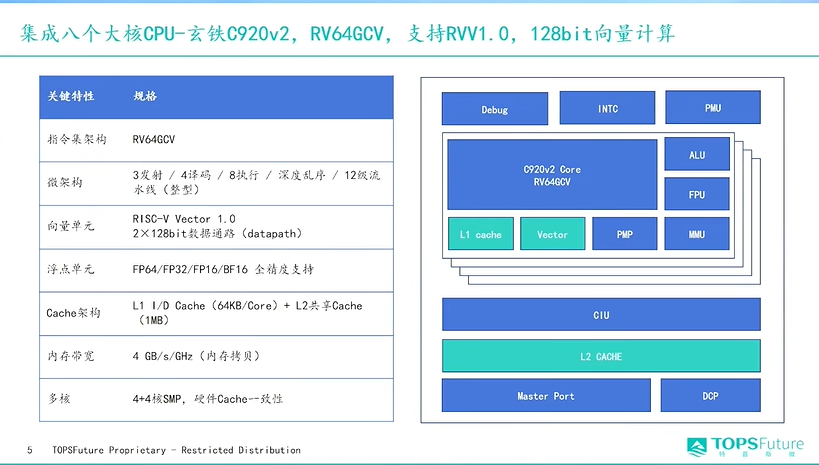Click the 'FP64/FP32/FP16/BF16 全精度支持' cell
The height and width of the screenshot is (465, 819).
point(223,269)
